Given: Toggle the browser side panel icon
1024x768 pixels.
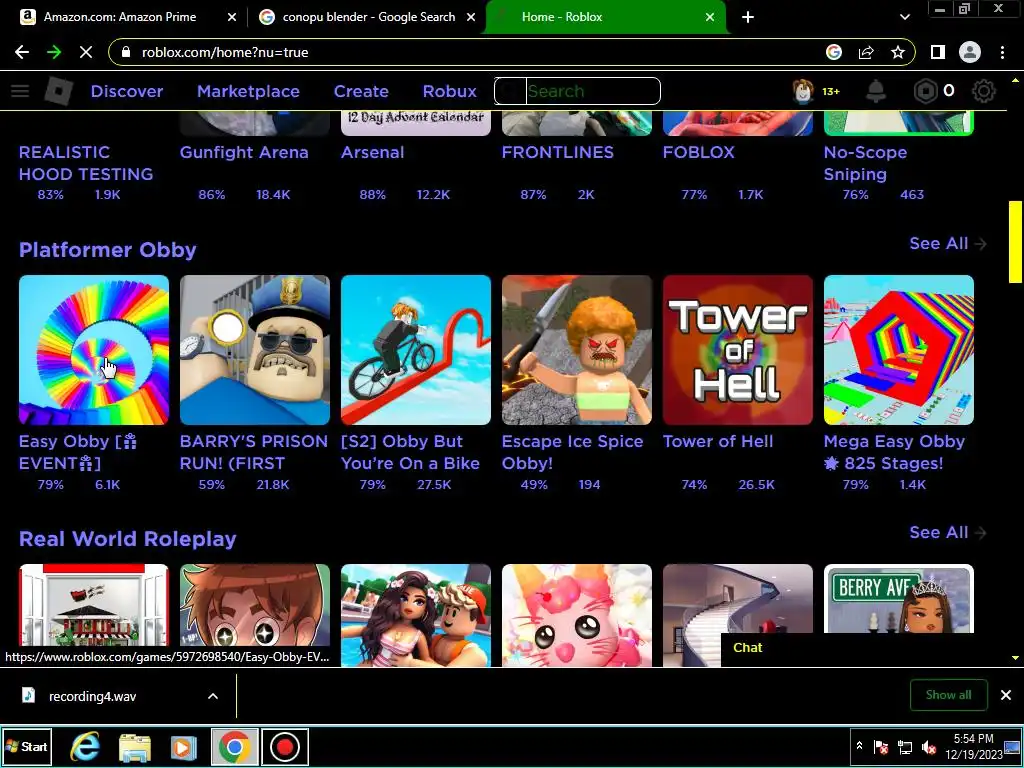Looking at the screenshot, I should (x=938, y=52).
